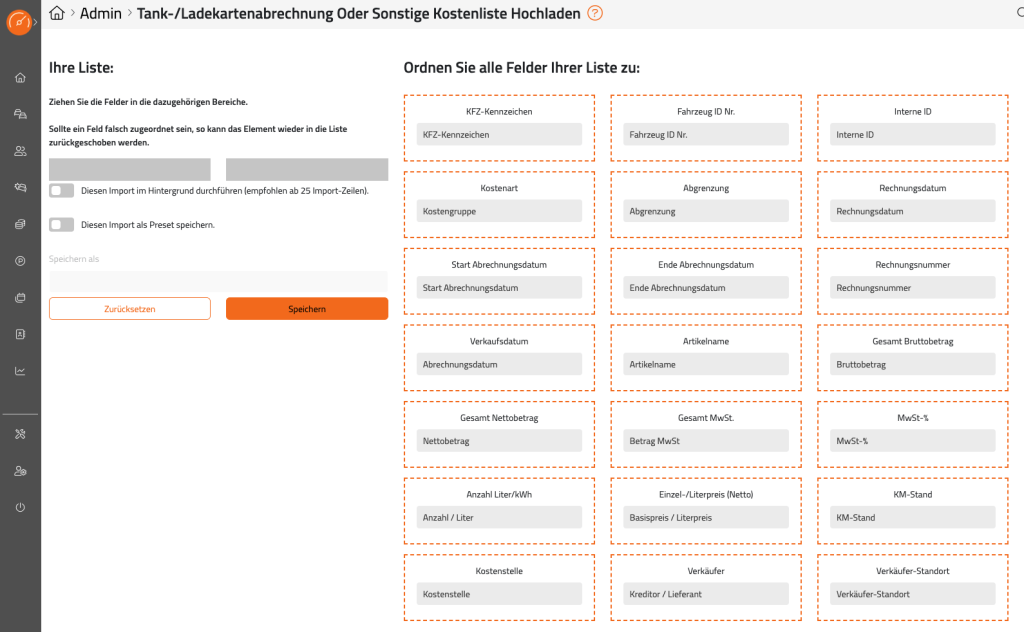Image resolution: width=1024 pixels, height=632 pixels.
Task: Click the orange help question mark icon
Action: (x=595, y=13)
